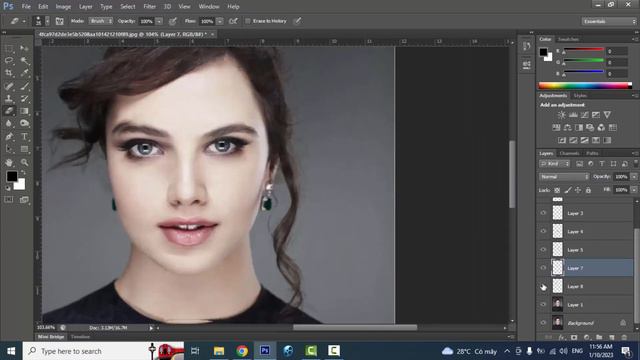Click the Change Screen Mode icon
Screen dimensions: 640x360
(x=24, y=200)
